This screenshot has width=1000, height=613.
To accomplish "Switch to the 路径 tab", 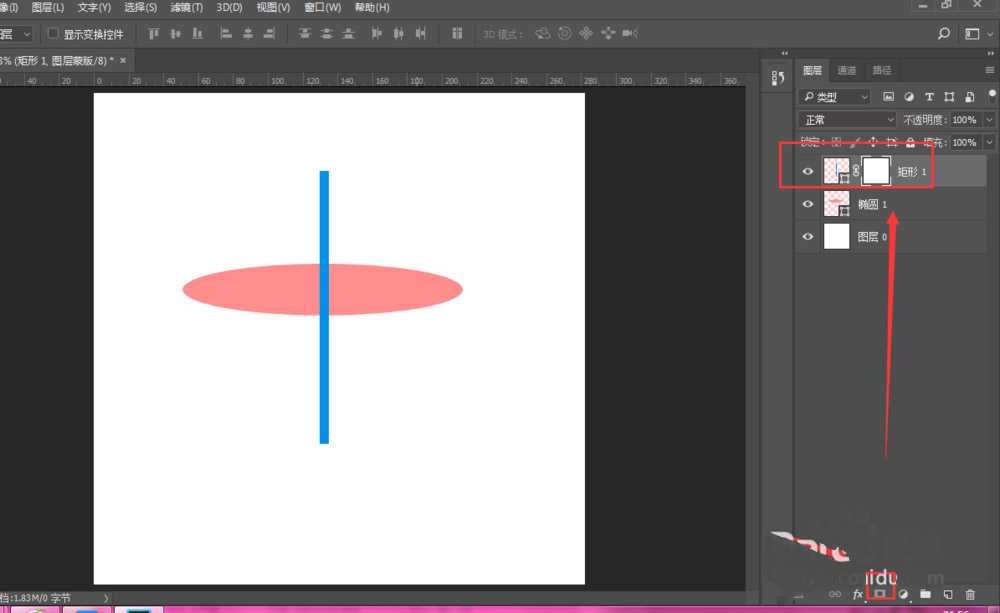I will pyautogui.click(x=882, y=71).
